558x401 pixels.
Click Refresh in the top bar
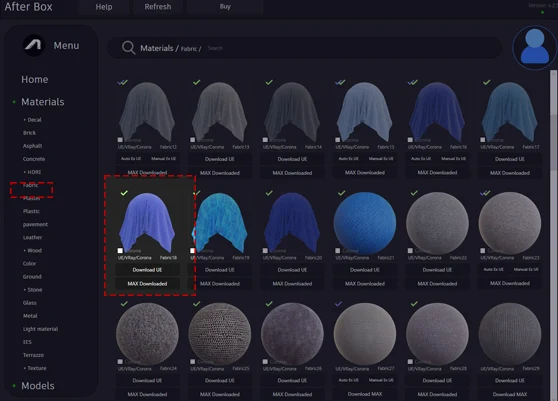158,7
